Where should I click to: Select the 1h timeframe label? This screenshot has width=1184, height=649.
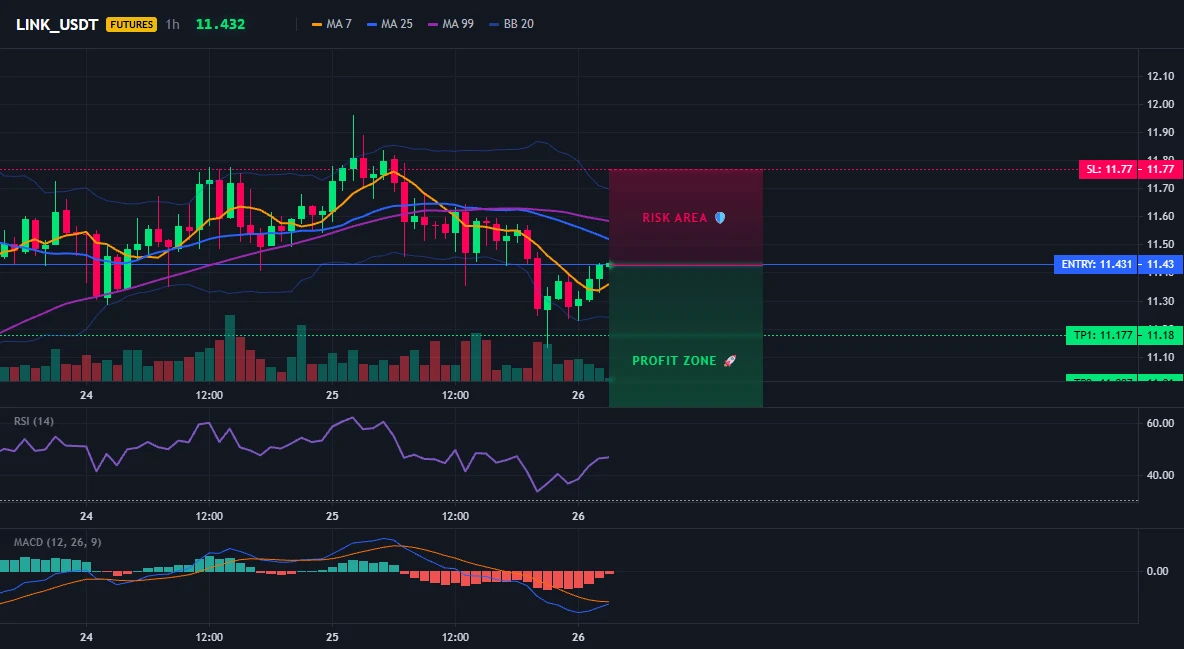click(173, 24)
